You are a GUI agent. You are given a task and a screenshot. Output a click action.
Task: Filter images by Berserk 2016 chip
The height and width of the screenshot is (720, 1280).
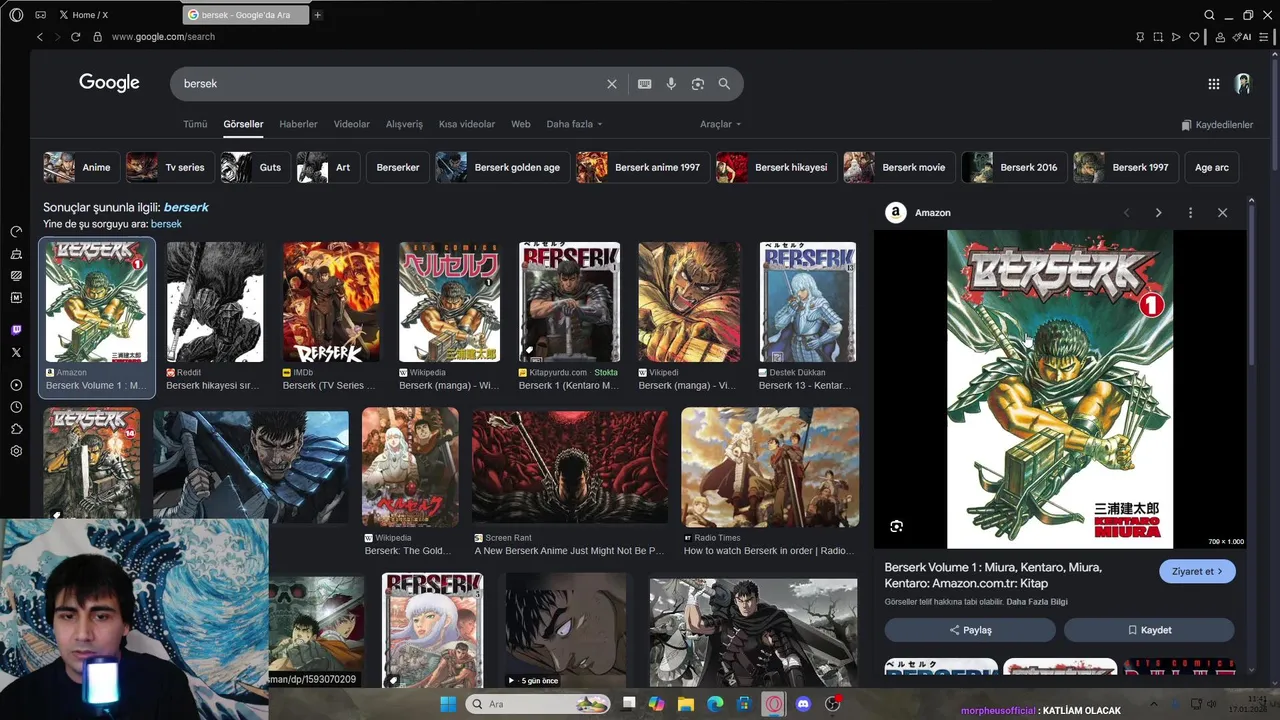(x=1014, y=167)
